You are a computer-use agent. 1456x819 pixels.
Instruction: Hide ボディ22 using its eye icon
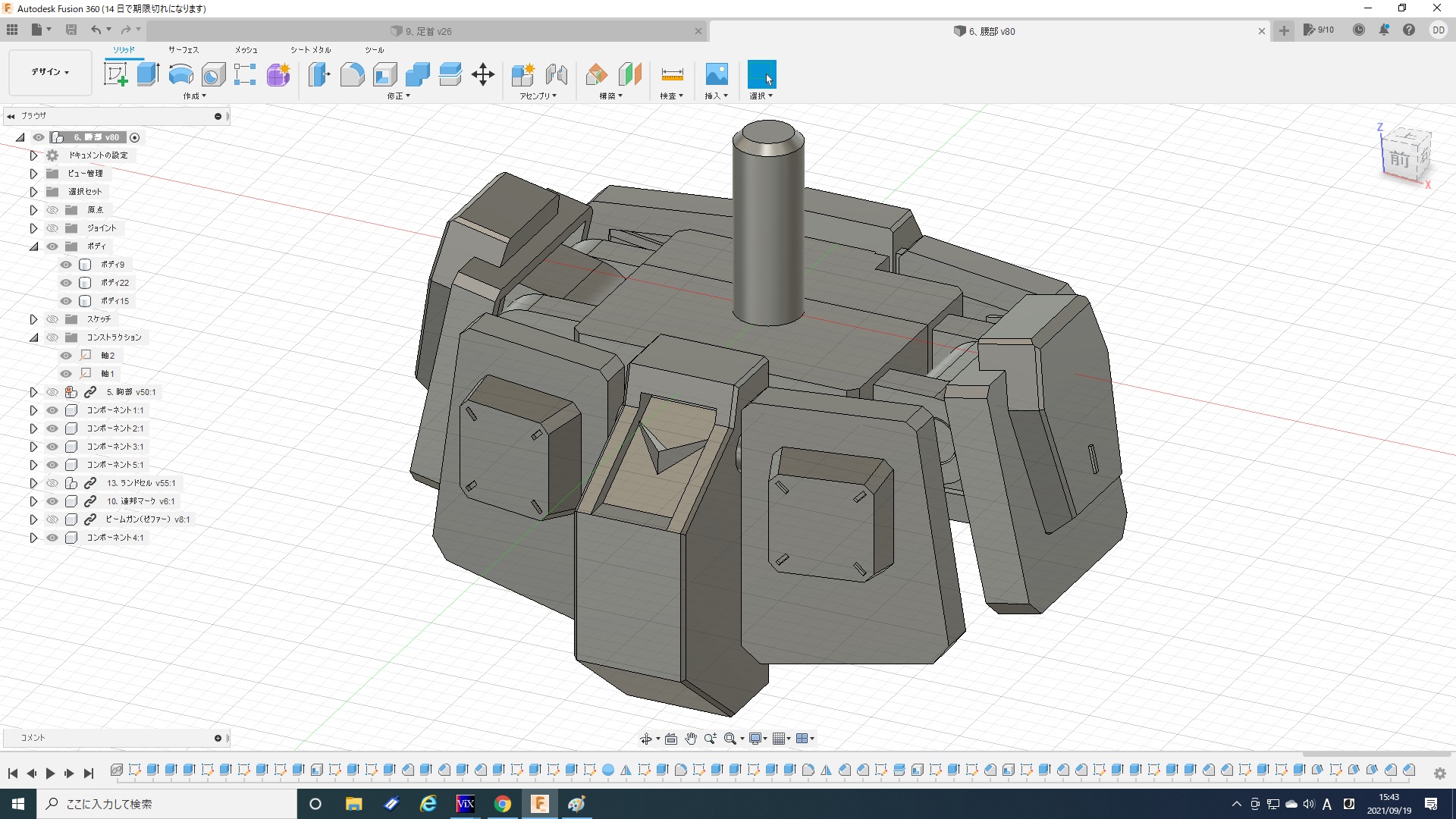66,283
